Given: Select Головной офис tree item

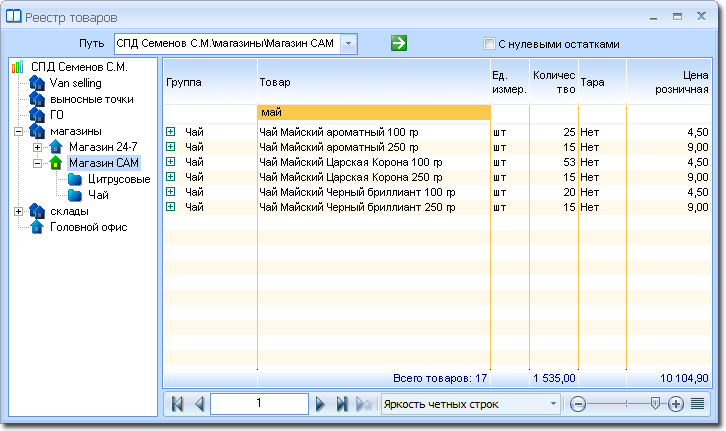Looking at the screenshot, I should click(x=88, y=227).
